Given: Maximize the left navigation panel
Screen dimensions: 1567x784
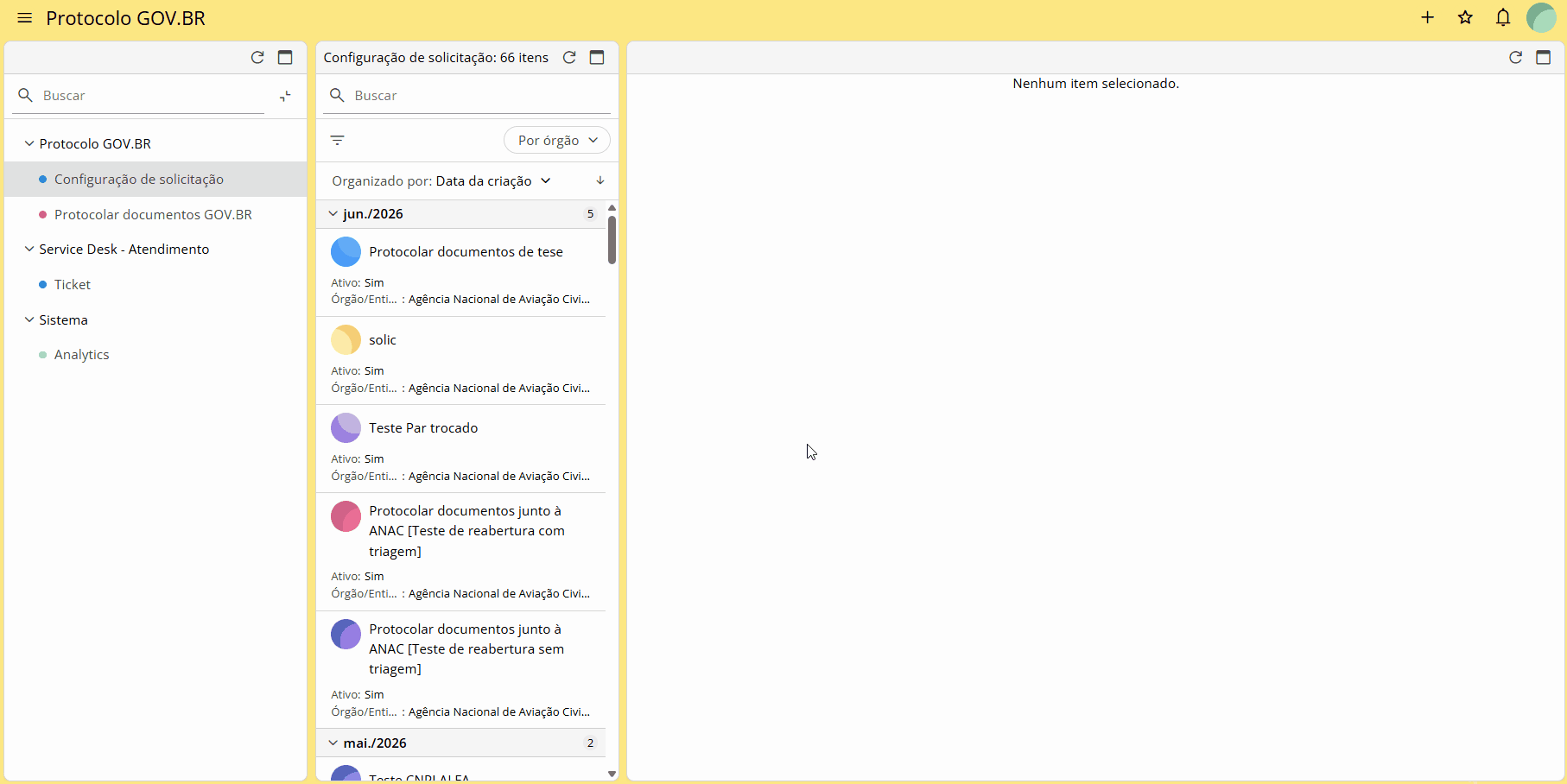Looking at the screenshot, I should click(285, 57).
